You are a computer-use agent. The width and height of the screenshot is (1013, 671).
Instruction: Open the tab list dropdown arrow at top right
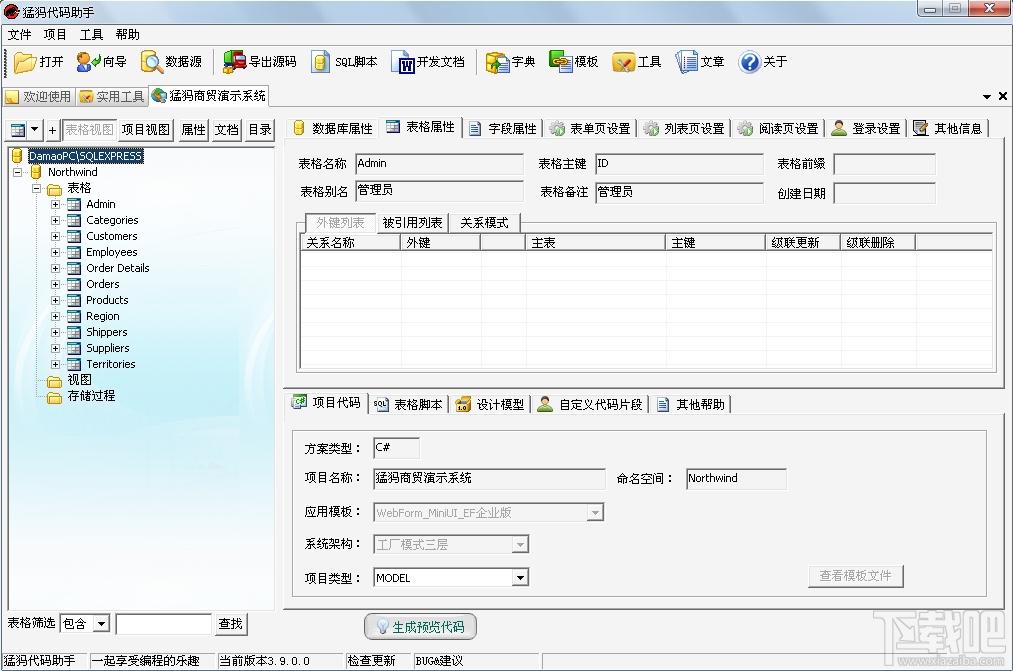tap(987, 97)
